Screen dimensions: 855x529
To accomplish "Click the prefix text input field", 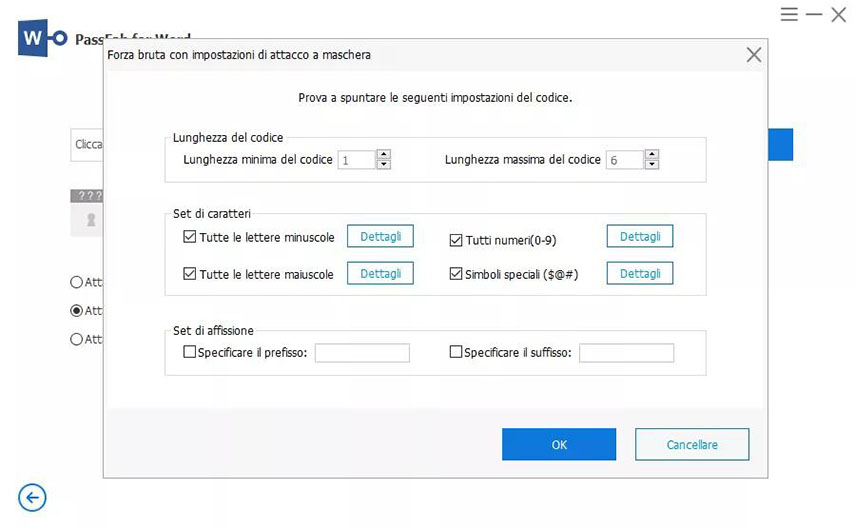I will click(x=362, y=353).
